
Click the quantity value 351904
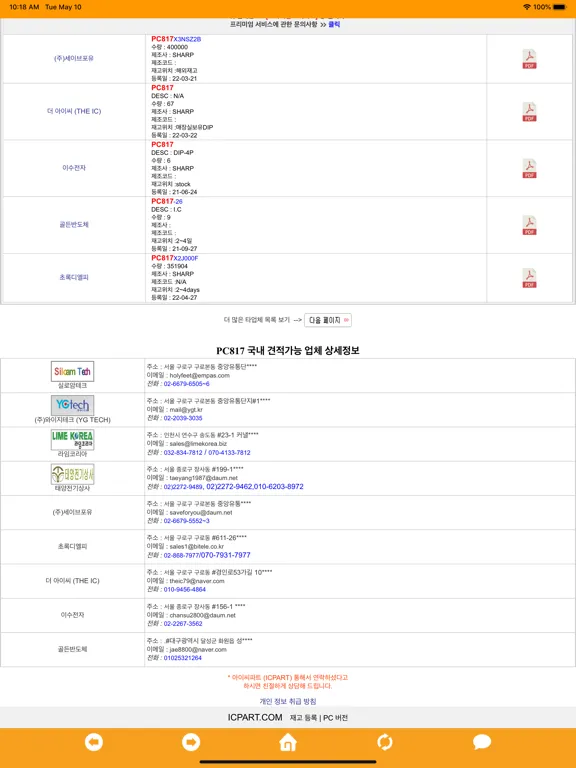(x=177, y=266)
